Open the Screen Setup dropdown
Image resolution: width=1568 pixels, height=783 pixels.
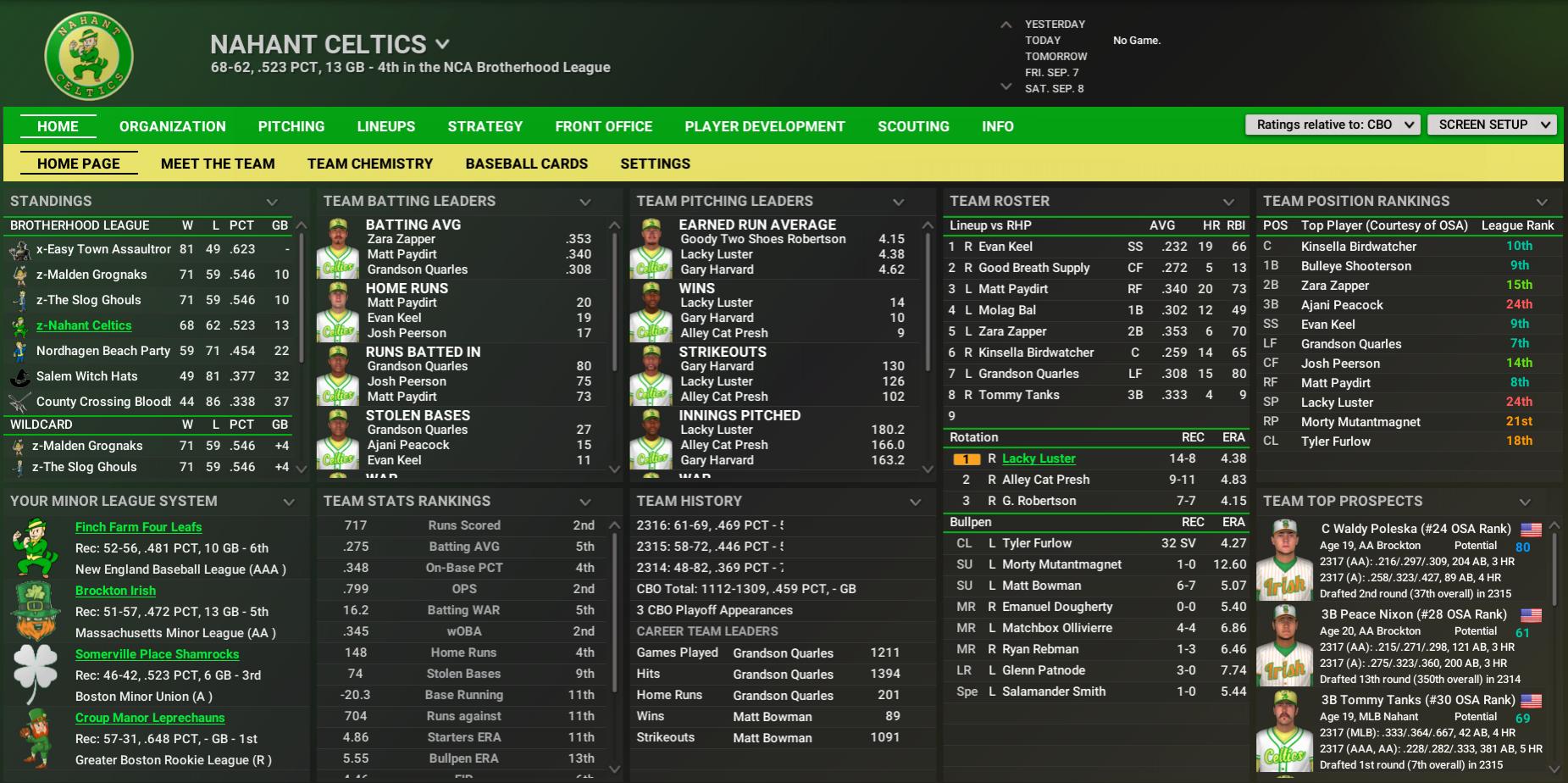click(x=1493, y=125)
